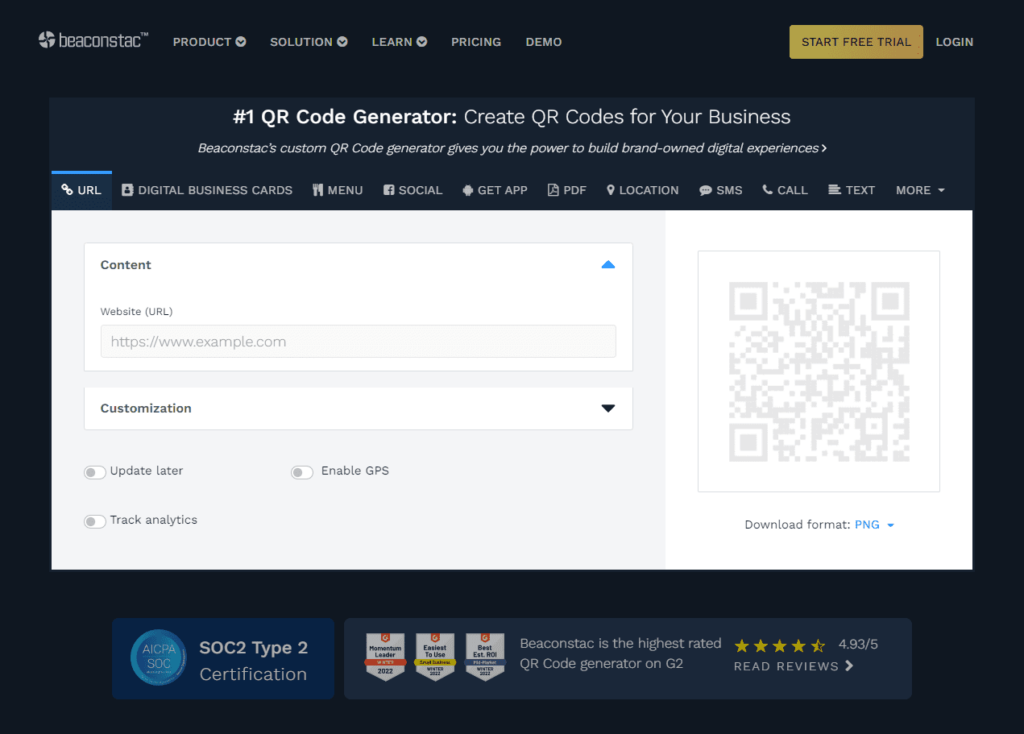Choose the Location pin icon
The width and height of the screenshot is (1024, 734).
coord(610,190)
